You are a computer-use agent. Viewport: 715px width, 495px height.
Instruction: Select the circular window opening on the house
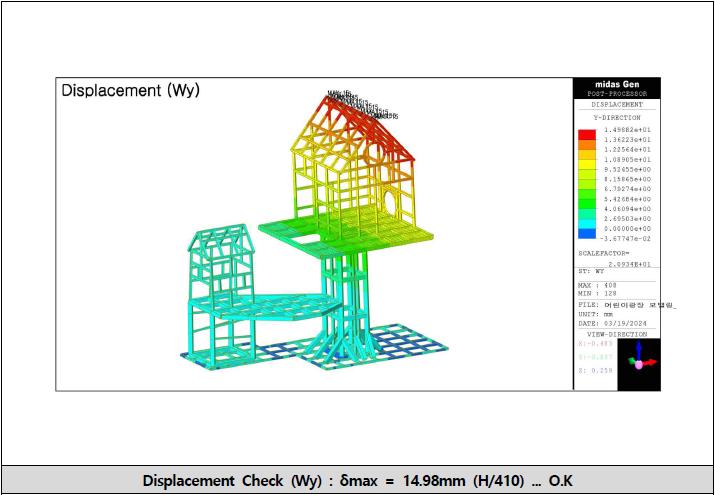pyautogui.click(x=387, y=202)
